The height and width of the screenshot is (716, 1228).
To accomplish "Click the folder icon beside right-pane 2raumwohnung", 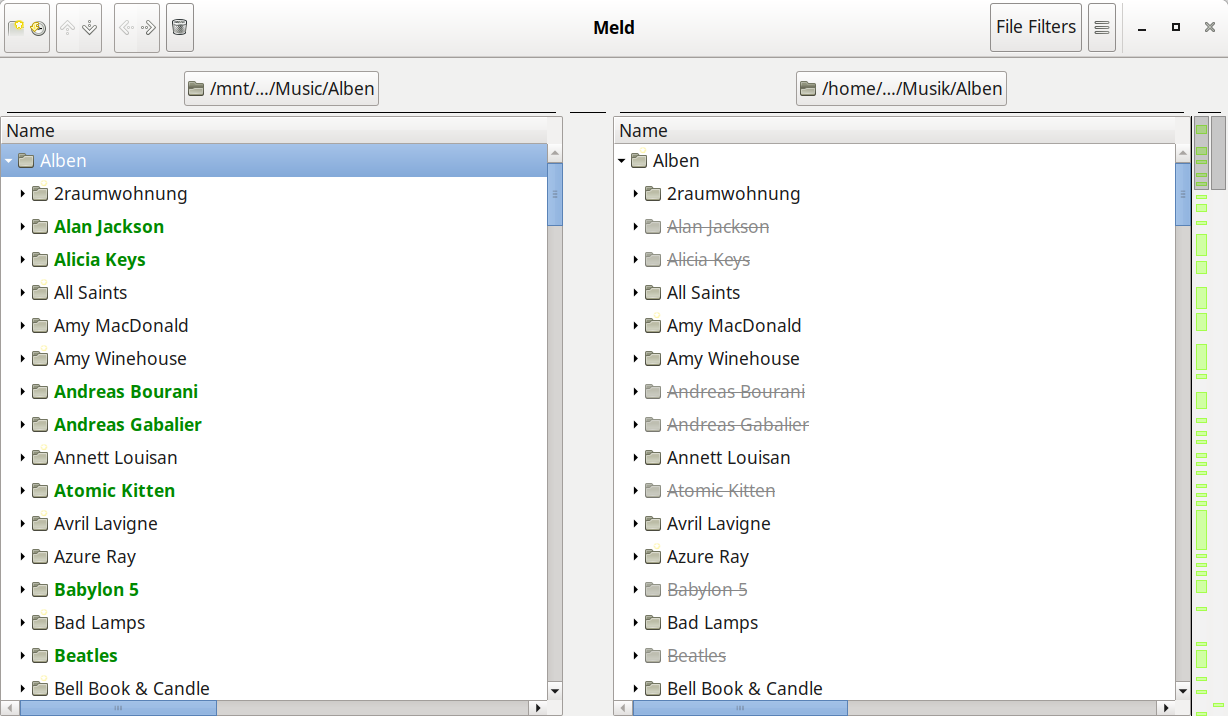I will (653, 194).
